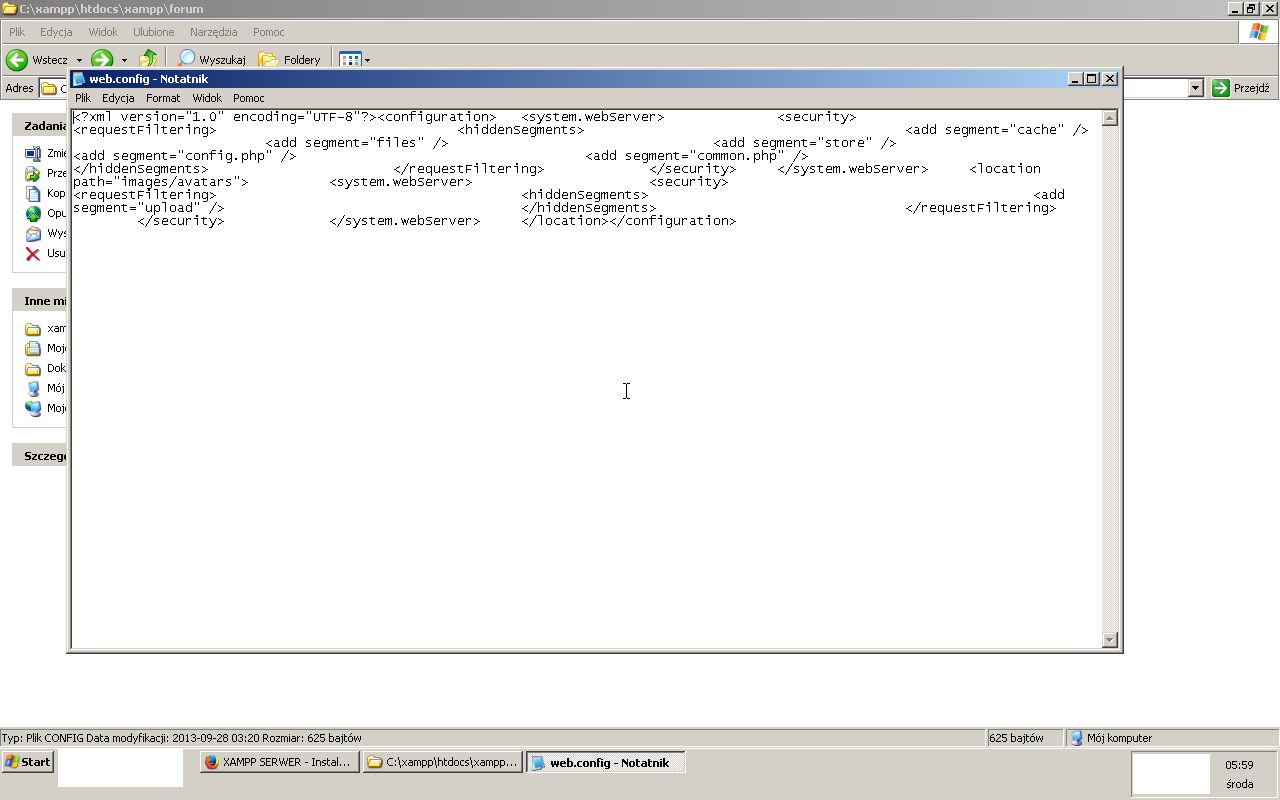Open the Explorer Narzędzia menu
This screenshot has width=1280, height=800.
pyautogui.click(x=214, y=32)
